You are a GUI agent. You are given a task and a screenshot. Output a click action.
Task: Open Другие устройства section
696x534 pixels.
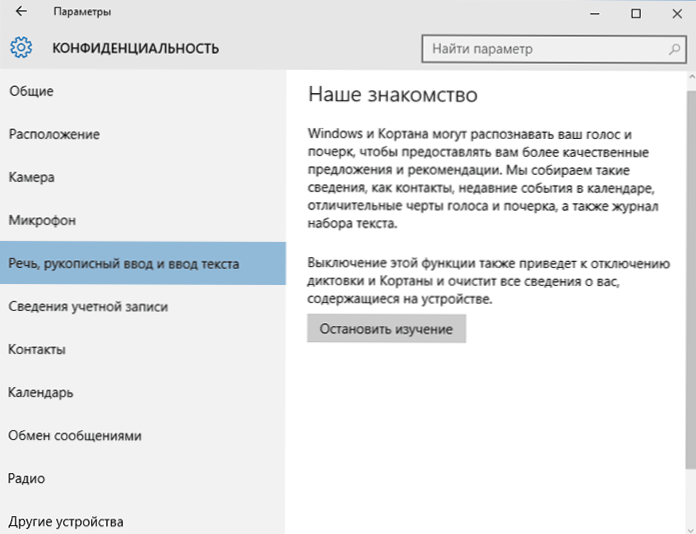point(143,521)
